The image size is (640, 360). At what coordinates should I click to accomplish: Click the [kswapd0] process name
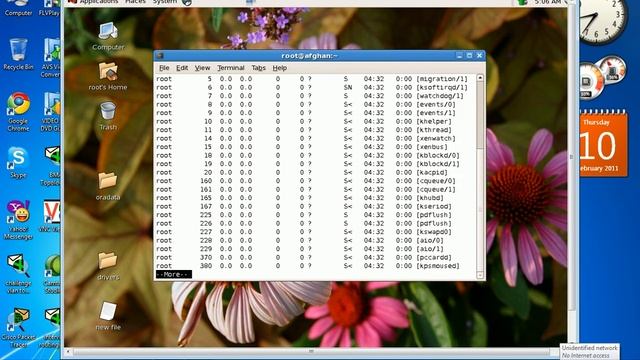click(x=434, y=232)
